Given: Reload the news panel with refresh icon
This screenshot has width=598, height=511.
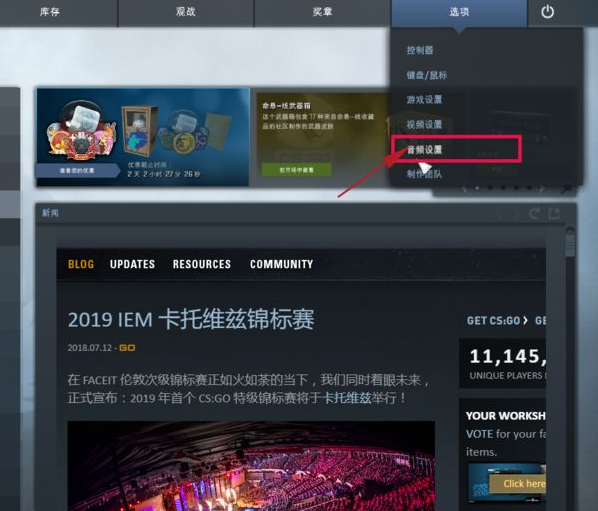Looking at the screenshot, I should [x=534, y=213].
